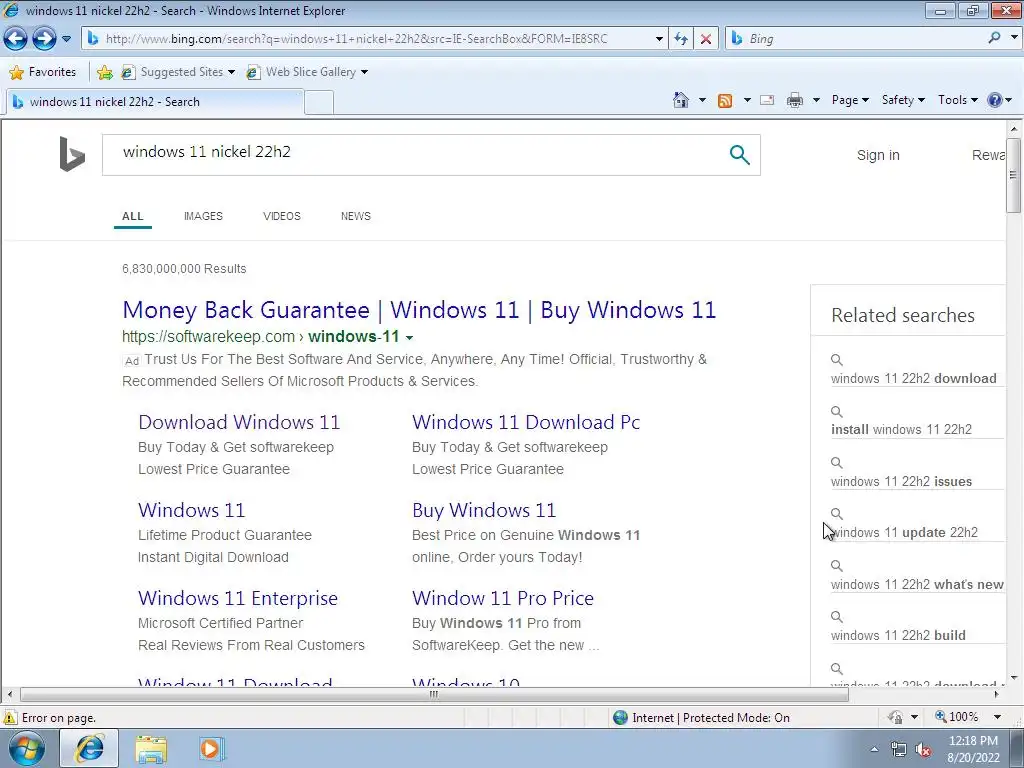The width and height of the screenshot is (1024, 768).
Task: Click the Read Mail icon
Action: [767, 100]
